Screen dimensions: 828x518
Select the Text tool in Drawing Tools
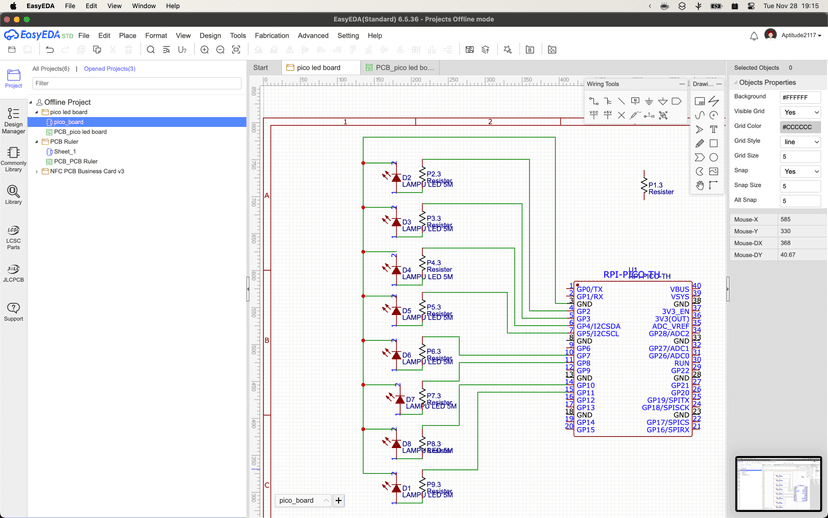click(713, 129)
